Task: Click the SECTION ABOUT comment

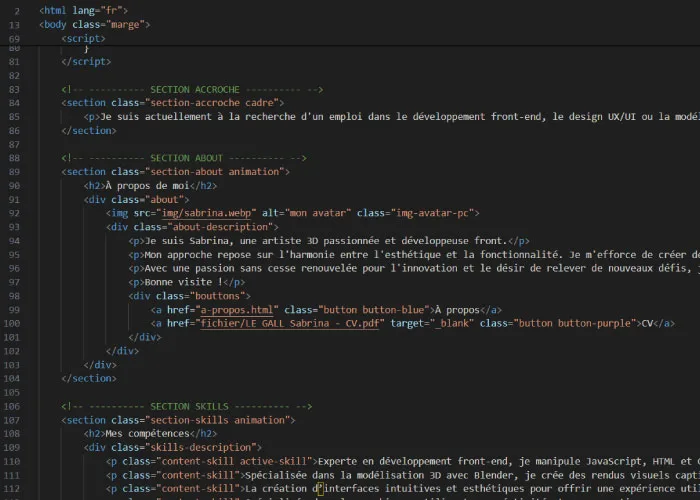Action: coord(184,158)
